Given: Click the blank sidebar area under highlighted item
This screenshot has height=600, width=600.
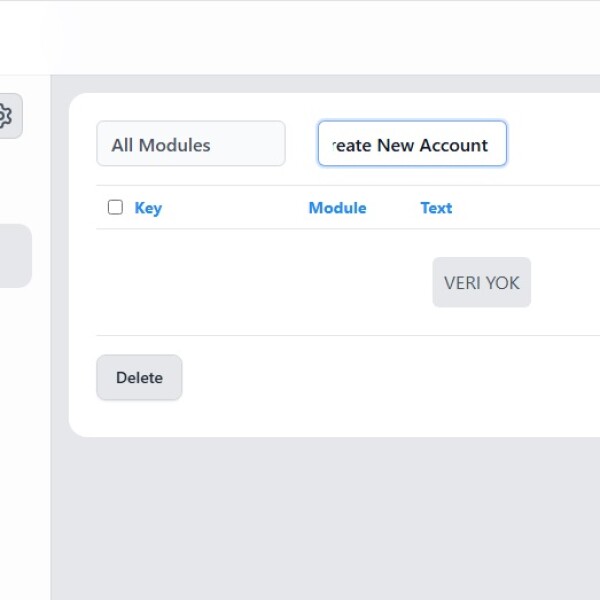Looking at the screenshot, I should tap(24, 420).
